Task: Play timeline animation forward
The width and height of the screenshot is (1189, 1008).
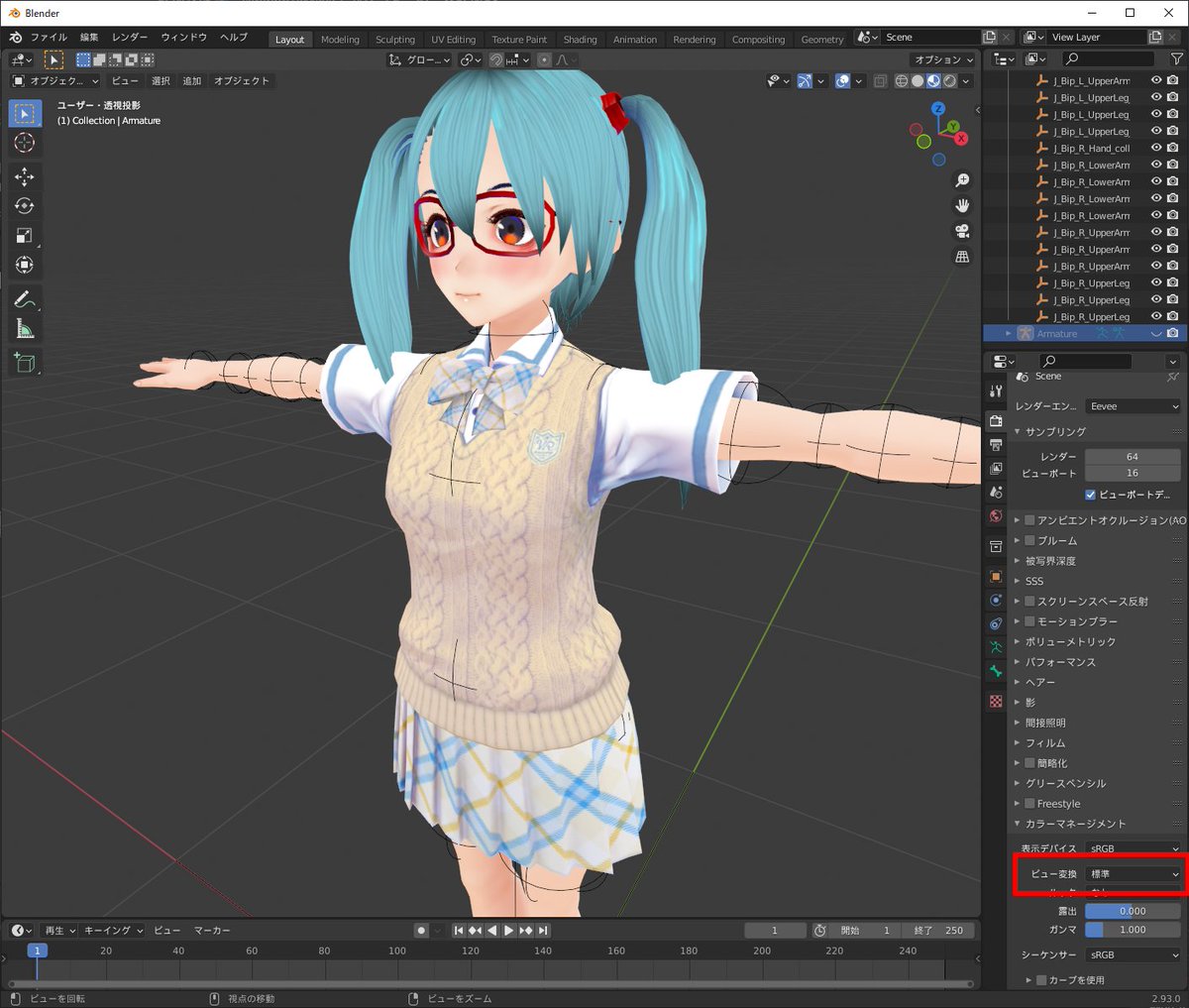Action: tap(508, 931)
